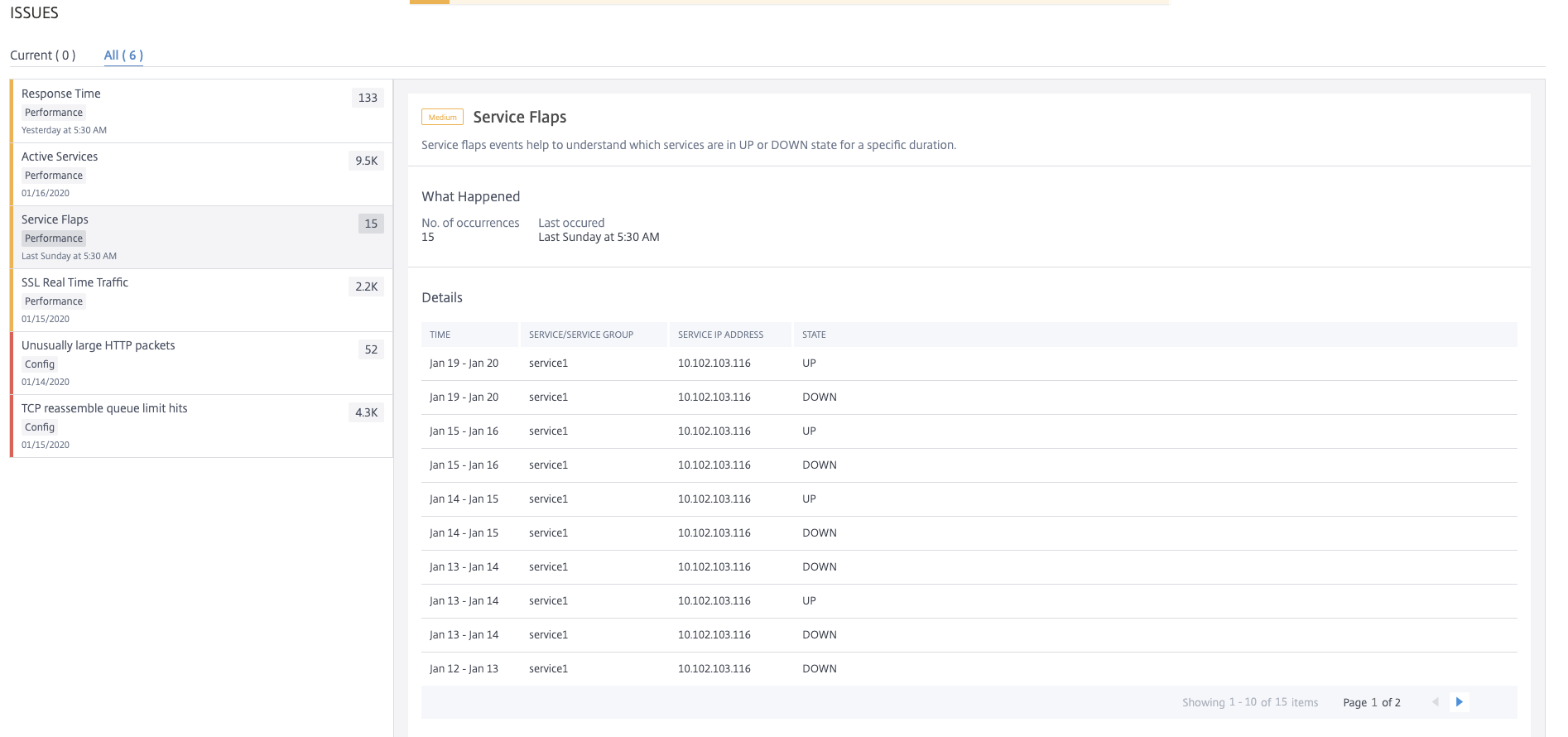The image size is (1568, 737).
Task: Select the Service Flaps issue
Action: [x=201, y=237]
